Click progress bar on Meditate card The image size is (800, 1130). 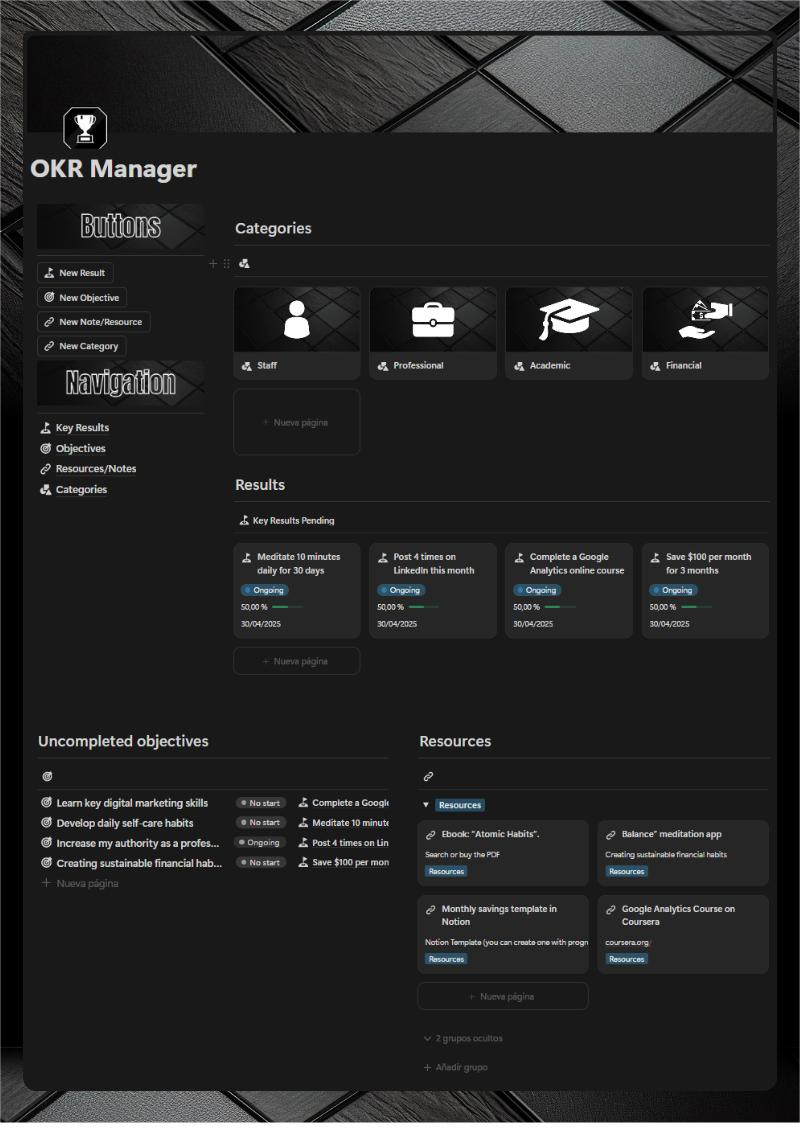tap(287, 607)
